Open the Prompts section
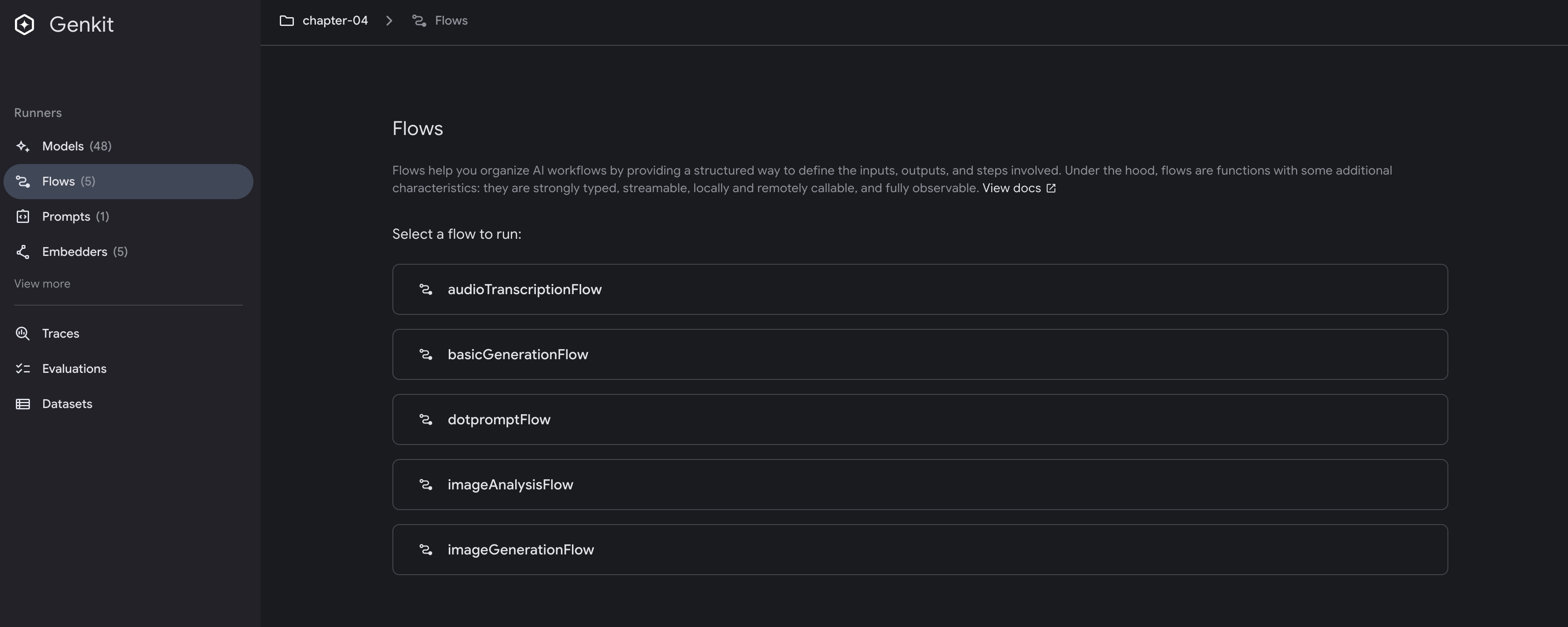 (x=128, y=216)
